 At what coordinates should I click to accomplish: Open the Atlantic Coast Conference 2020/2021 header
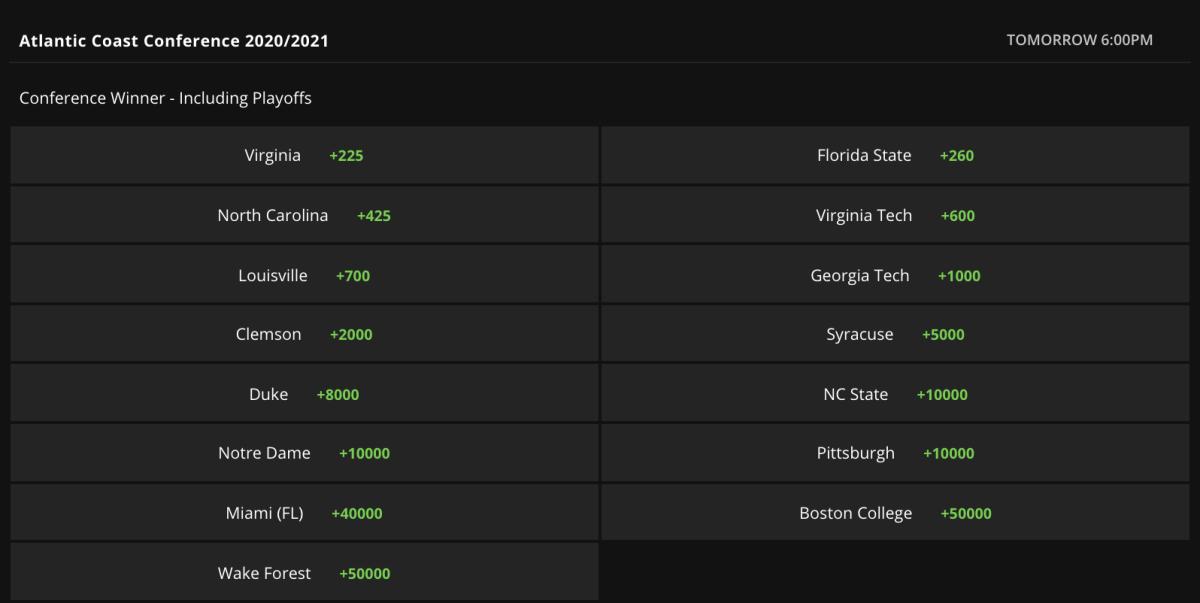(x=174, y=41)
